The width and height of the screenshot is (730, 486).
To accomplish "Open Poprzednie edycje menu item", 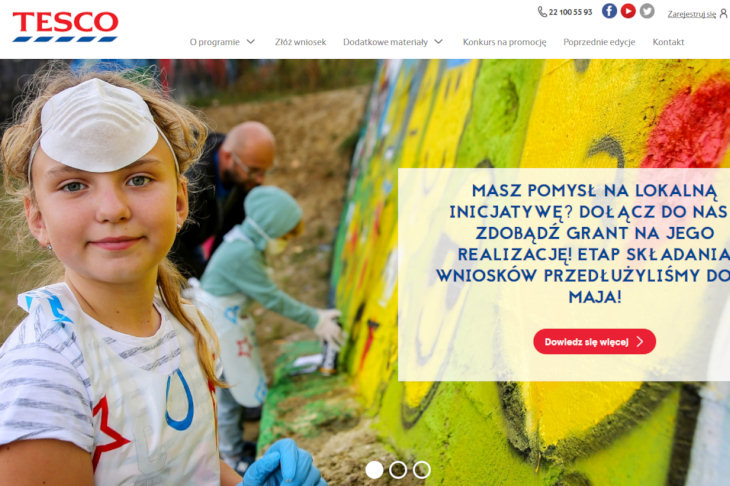I will click(599, 42).
